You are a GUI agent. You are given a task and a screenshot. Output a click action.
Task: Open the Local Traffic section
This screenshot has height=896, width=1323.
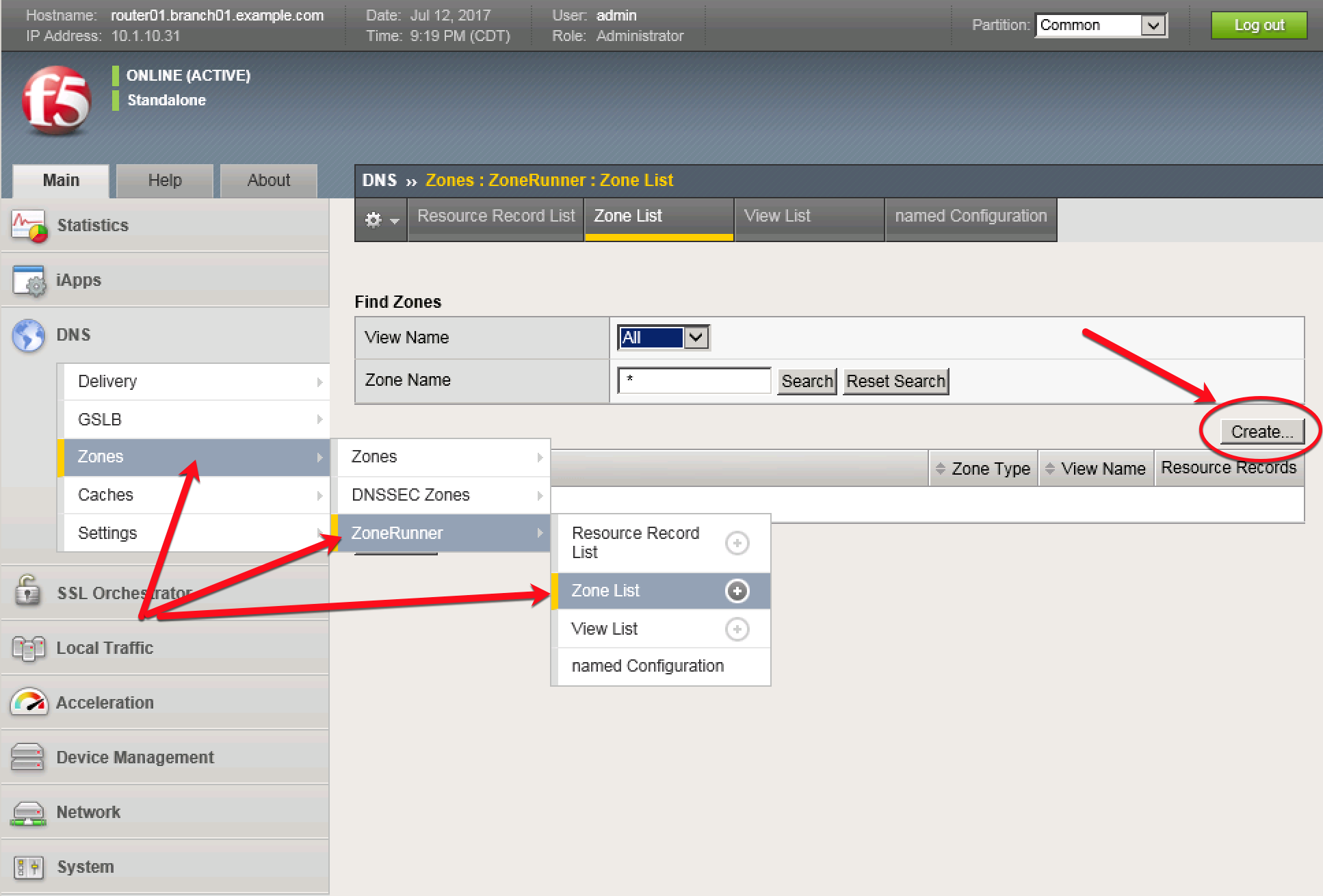pos(165,648)
